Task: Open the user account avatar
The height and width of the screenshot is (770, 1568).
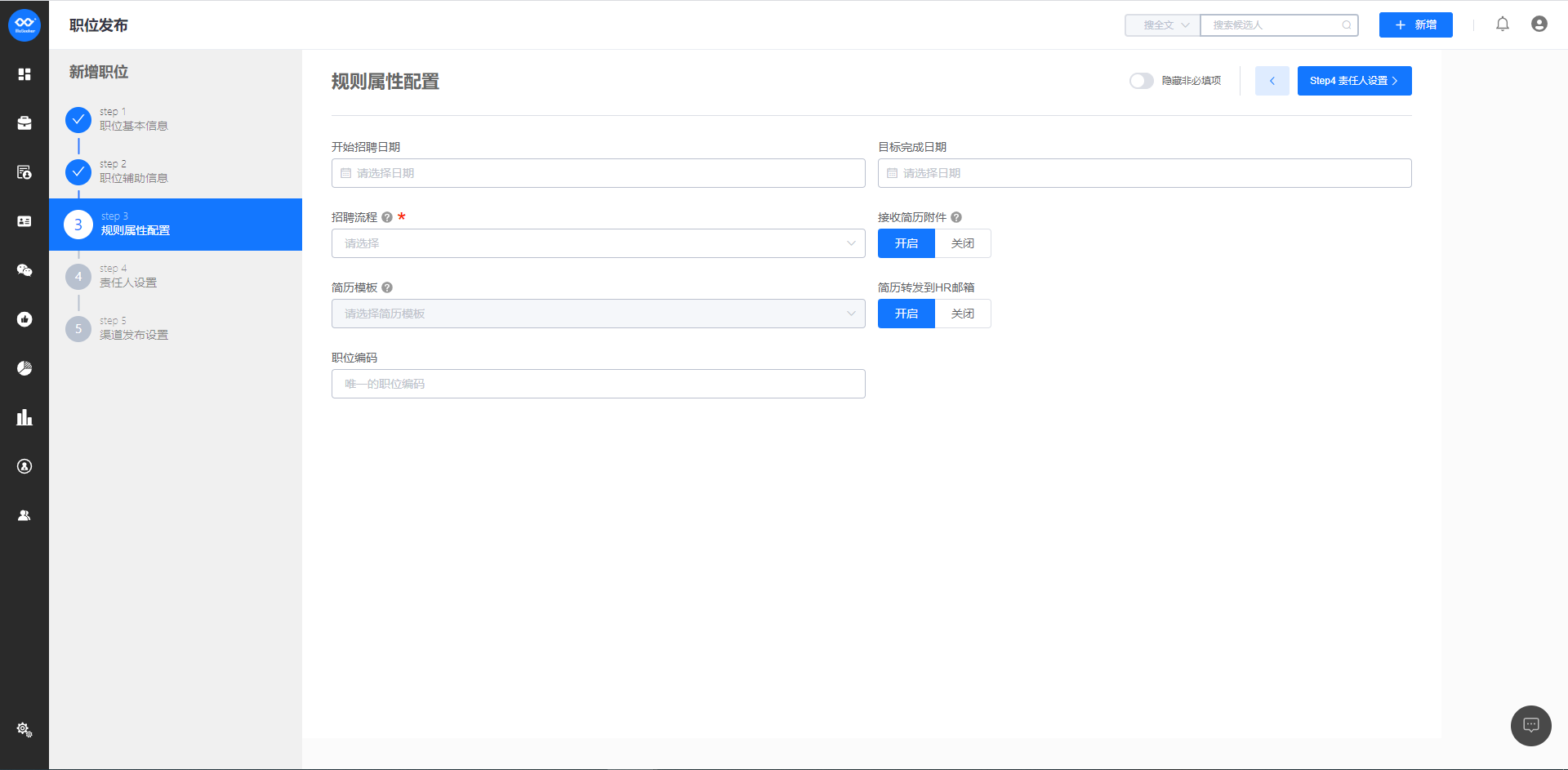Action: coord(1539,24)
